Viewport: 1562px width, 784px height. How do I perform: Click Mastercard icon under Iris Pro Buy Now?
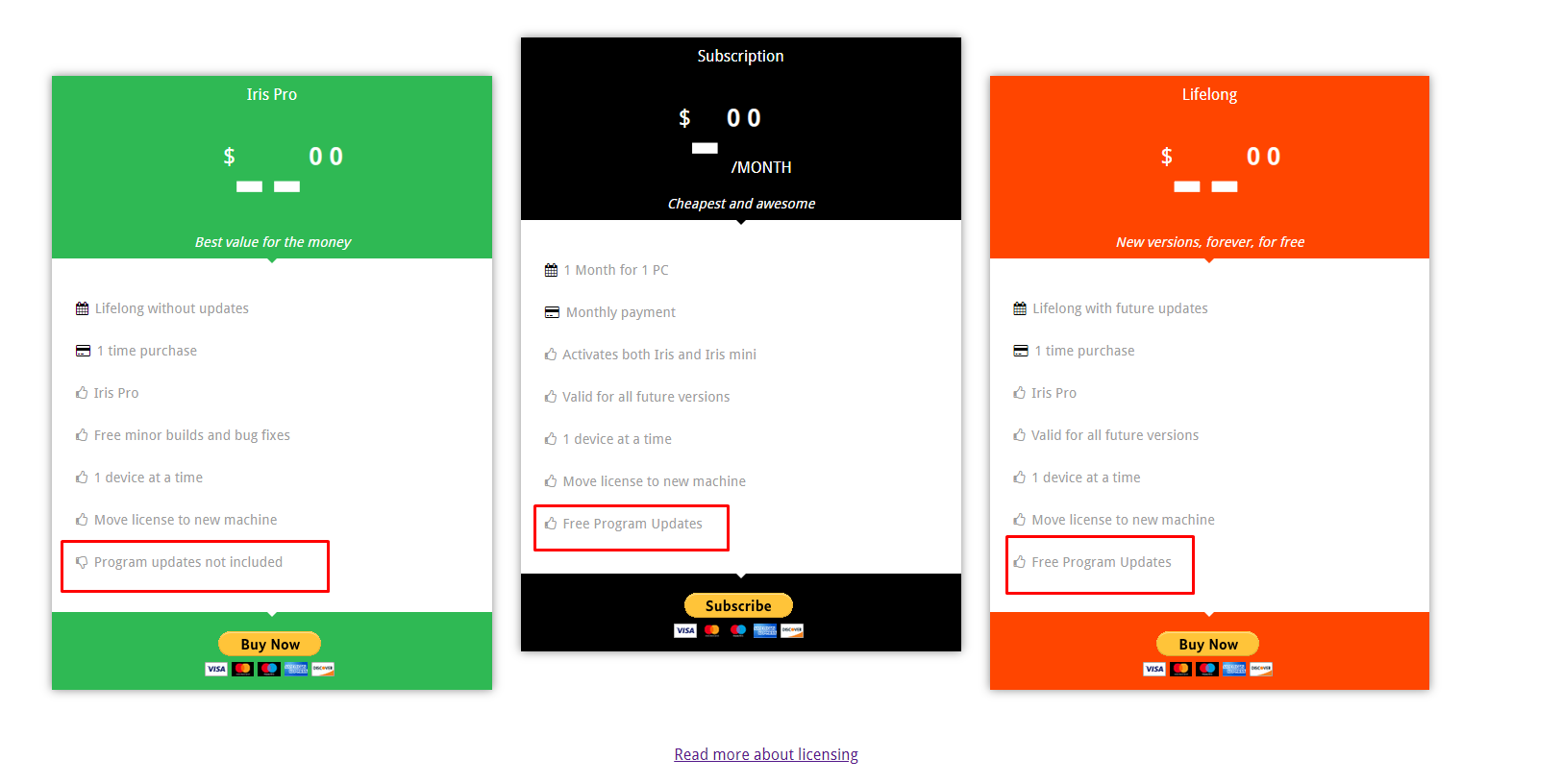coord(242,669)
